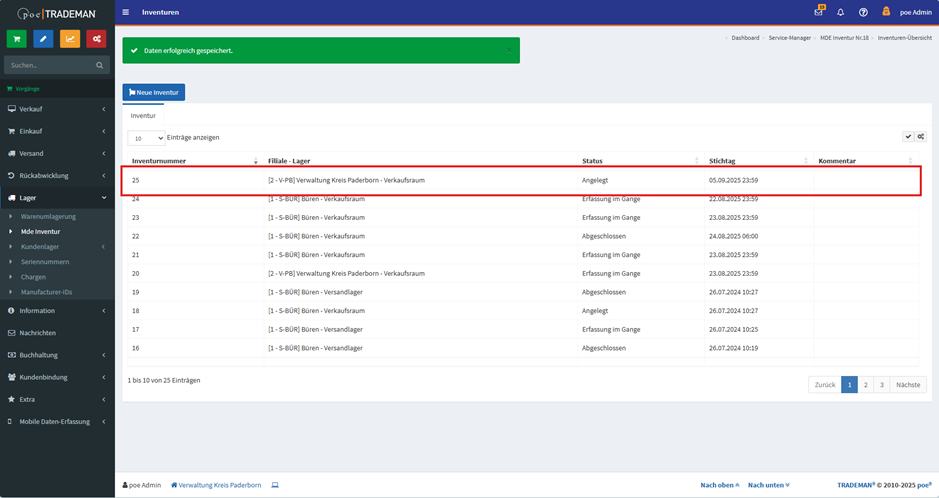Screen dimensions: 939x498
Task: Expand the Information sidebar menu
Action: tap(57, 311)
